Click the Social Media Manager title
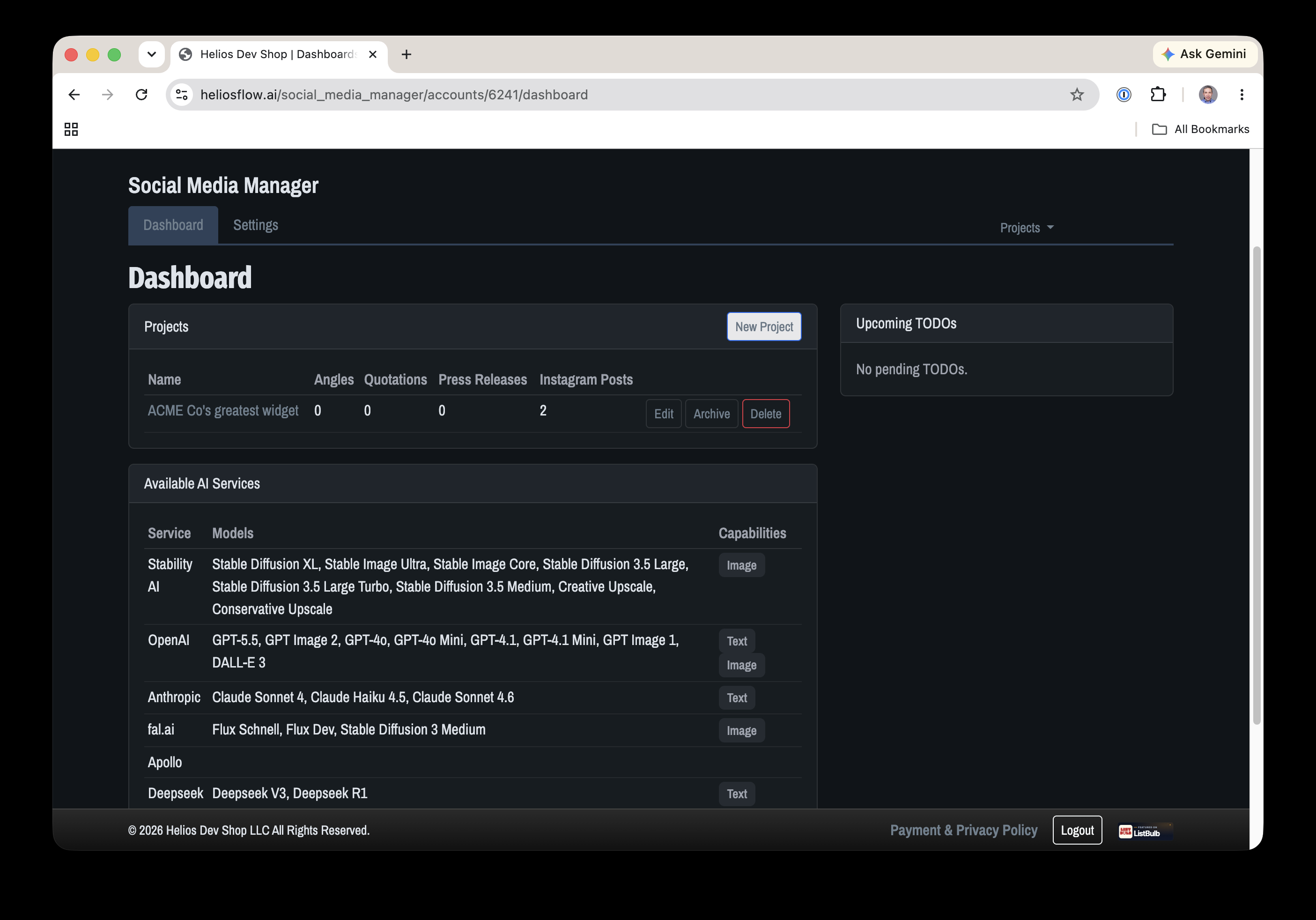The height and width of the screenshot is (920, 1316). pyautogui.click(x=223, y=185)
